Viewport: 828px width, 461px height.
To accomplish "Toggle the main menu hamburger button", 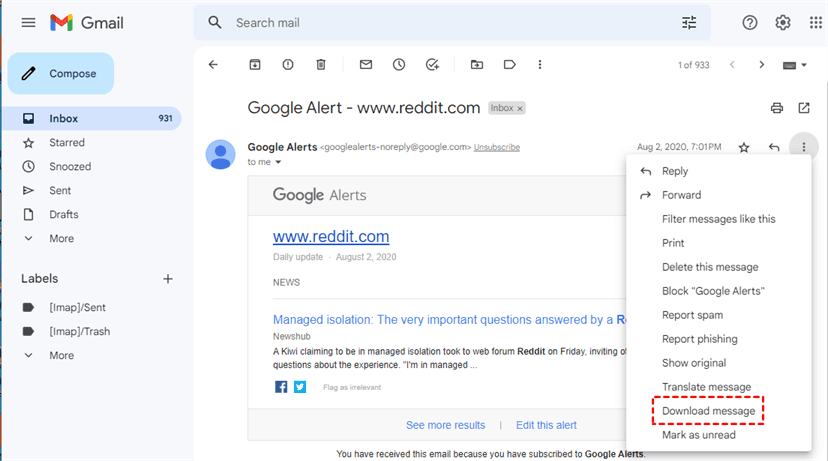I will pyautogui.click(x=28, y=22).
